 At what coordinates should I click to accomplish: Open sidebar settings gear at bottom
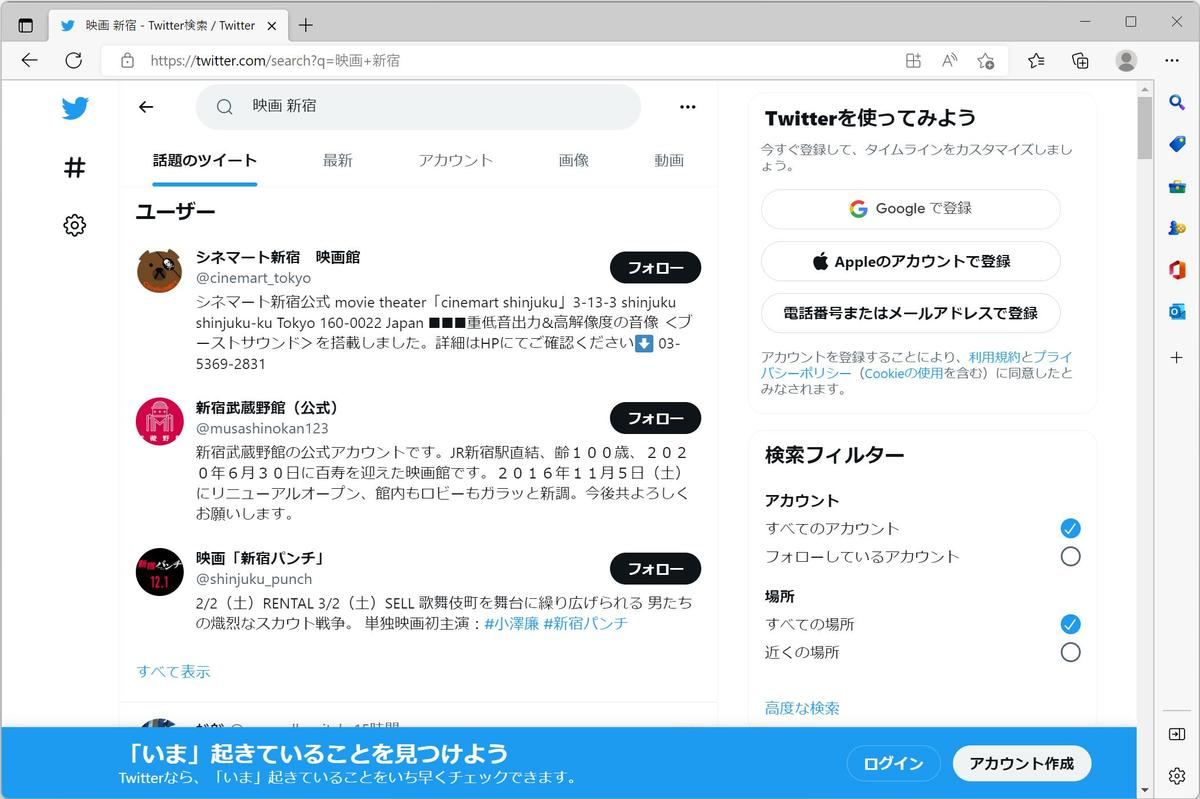pyautogui.click(x=1177, y=776)
